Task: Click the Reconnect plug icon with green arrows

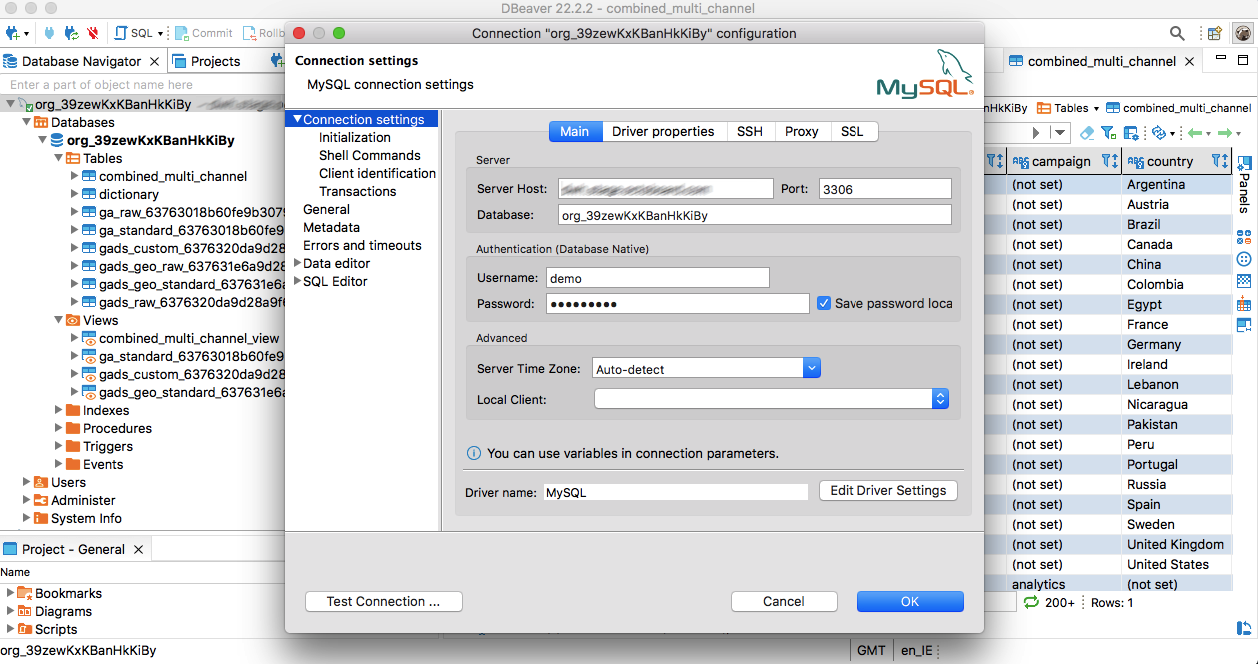Action: (x=72, y=33)
